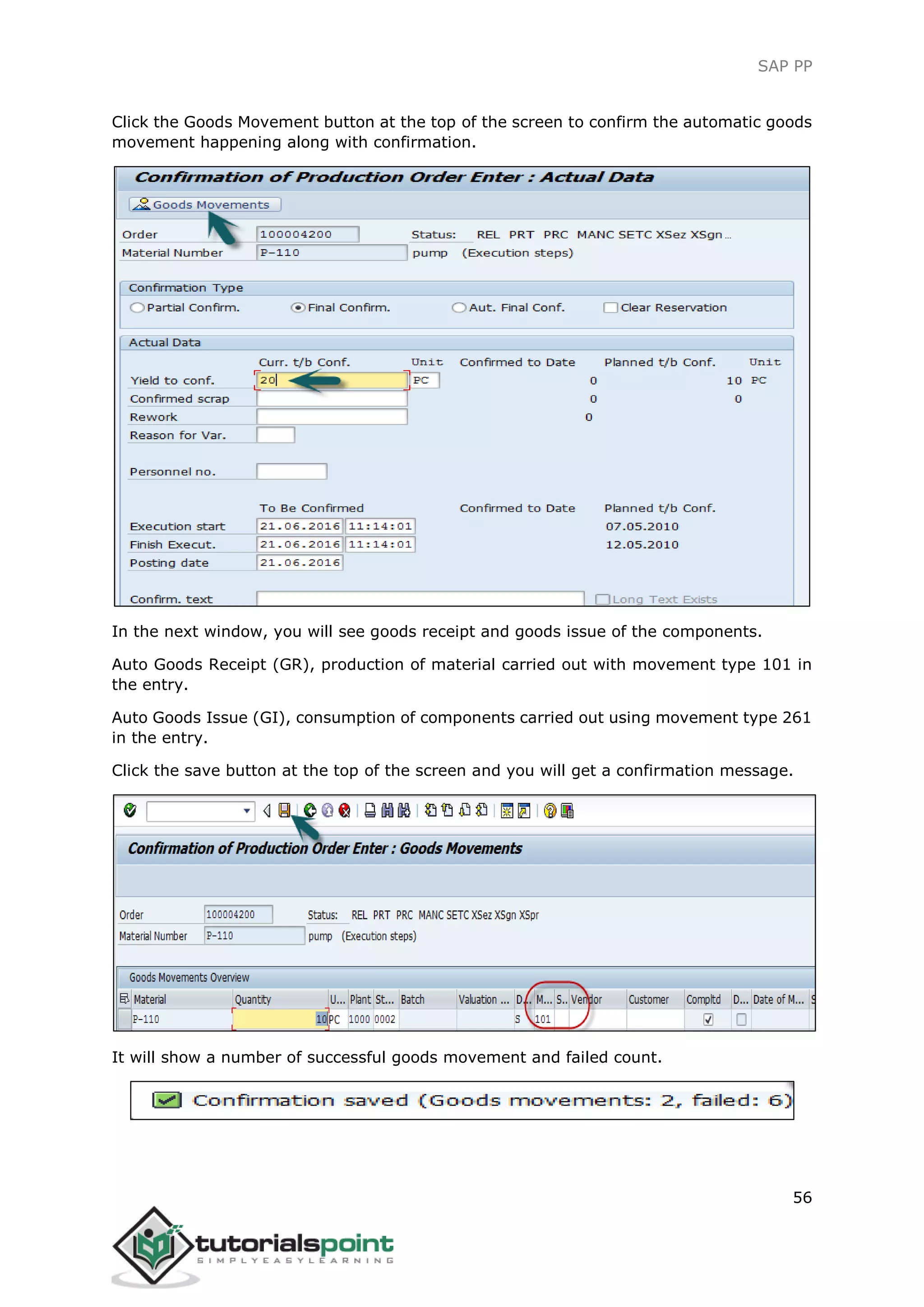
Task: Click the storage location cell 0002
Action: [385, 1019]
